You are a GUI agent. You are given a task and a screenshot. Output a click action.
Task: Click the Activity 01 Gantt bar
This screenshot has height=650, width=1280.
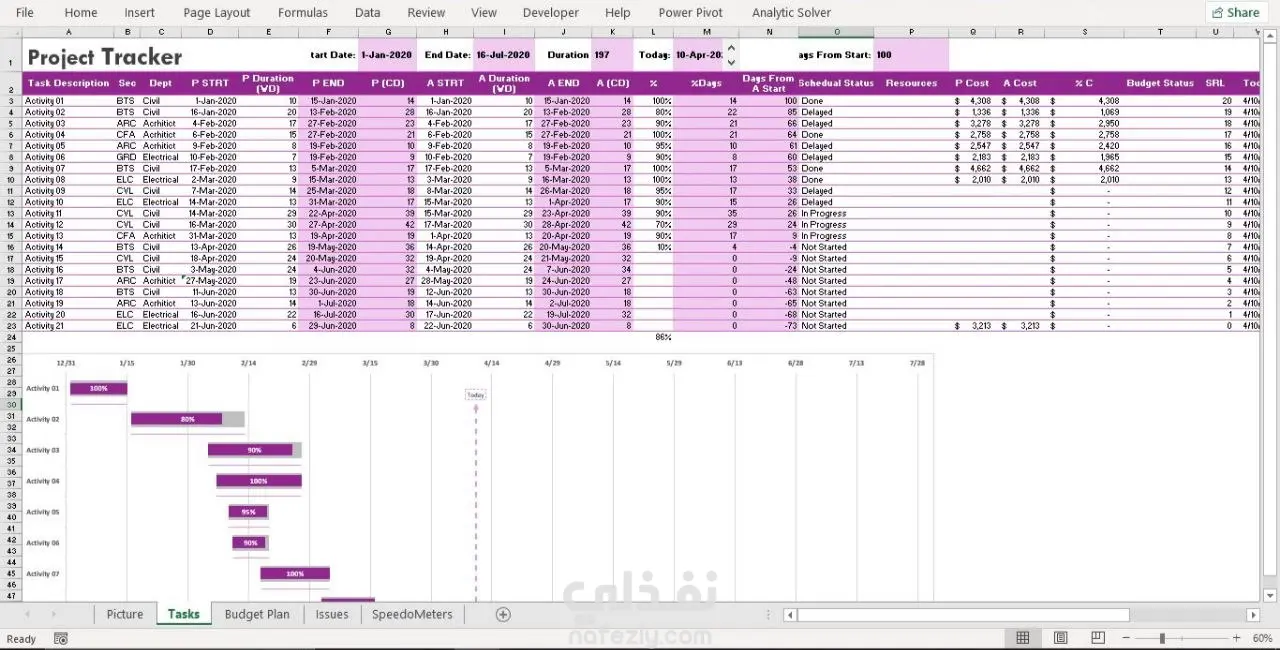coord(98,388)
